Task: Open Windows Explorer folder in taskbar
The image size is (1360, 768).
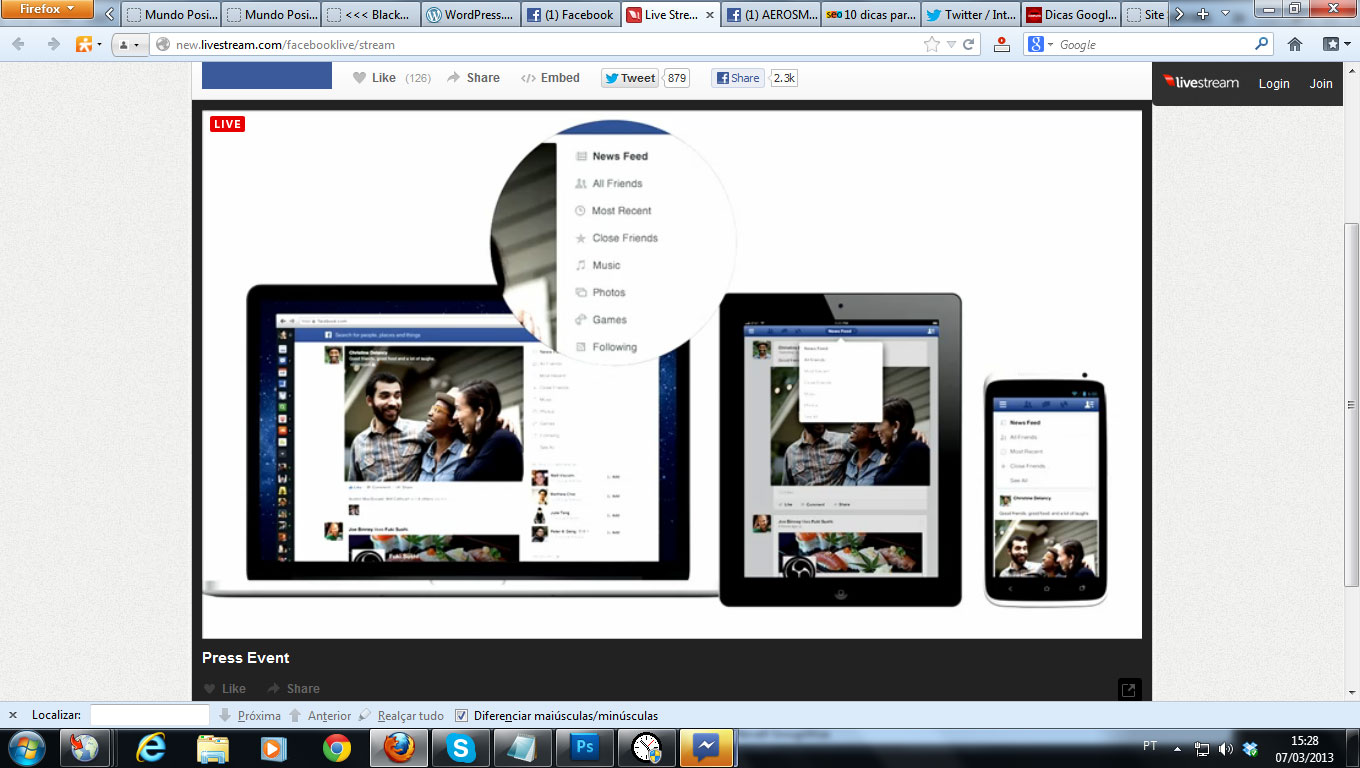Action: point(213,748)
